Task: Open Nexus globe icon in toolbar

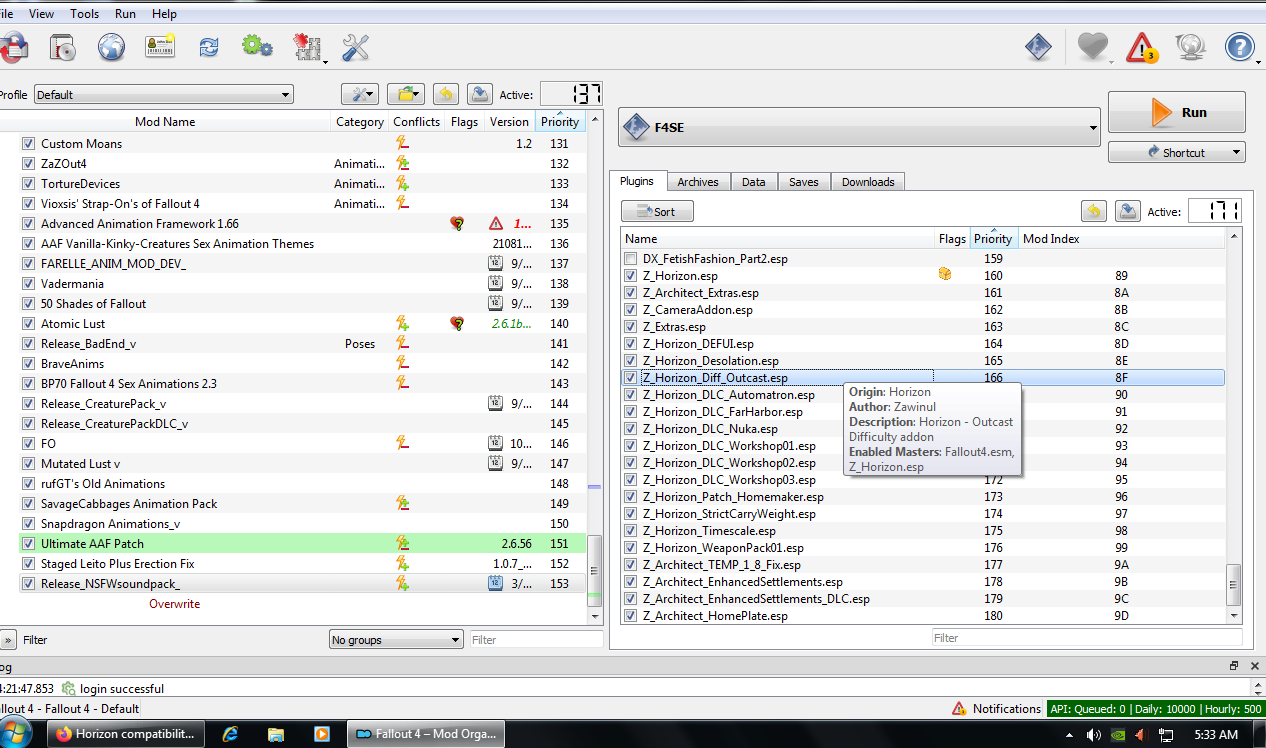Action: click(111, 47)
